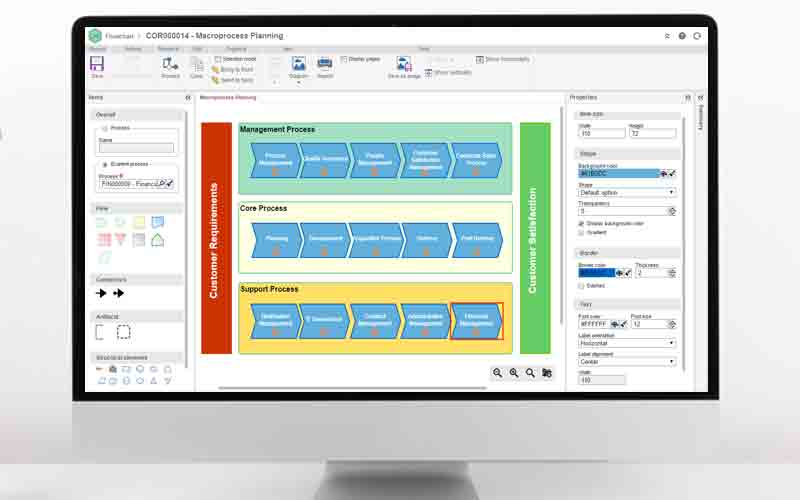Image resolution: width=800 pixels, height=500 pixels.
Task: Open the Diagram menu in the ribbon
Action: click(298, 66)
